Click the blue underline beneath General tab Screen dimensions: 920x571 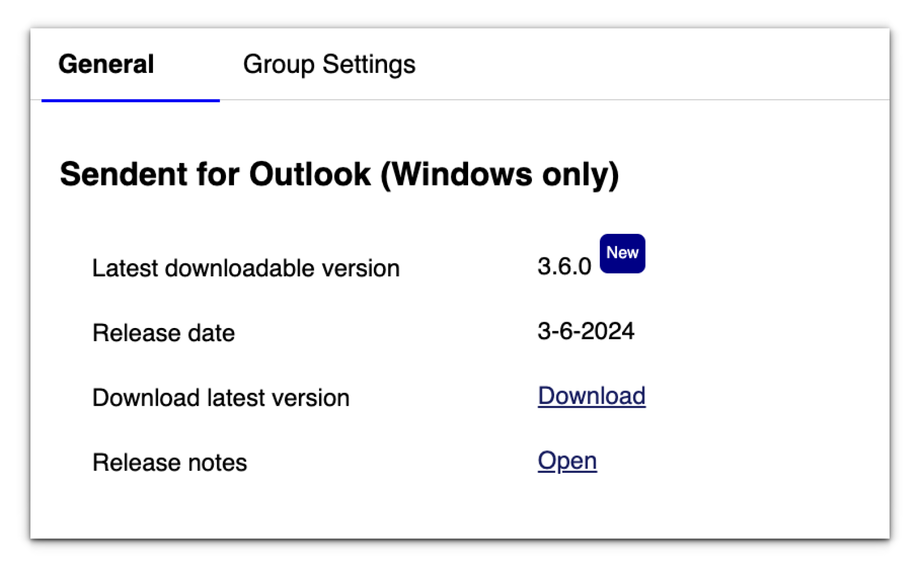[x=130, y=100]
